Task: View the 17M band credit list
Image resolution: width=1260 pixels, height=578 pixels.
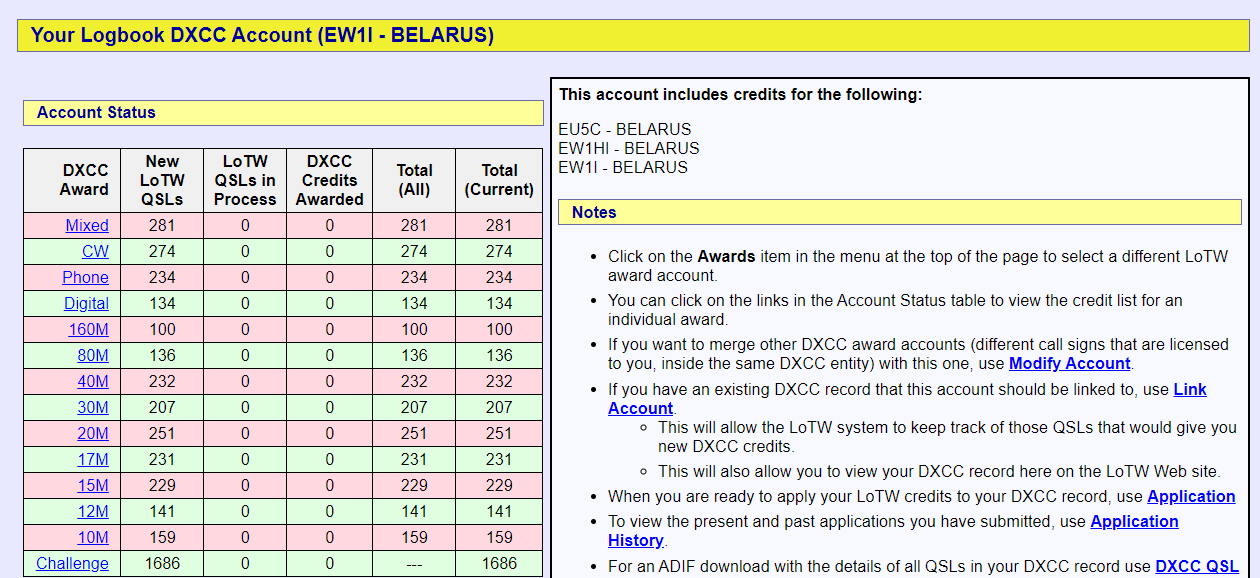Action: [x=93, y=460]
